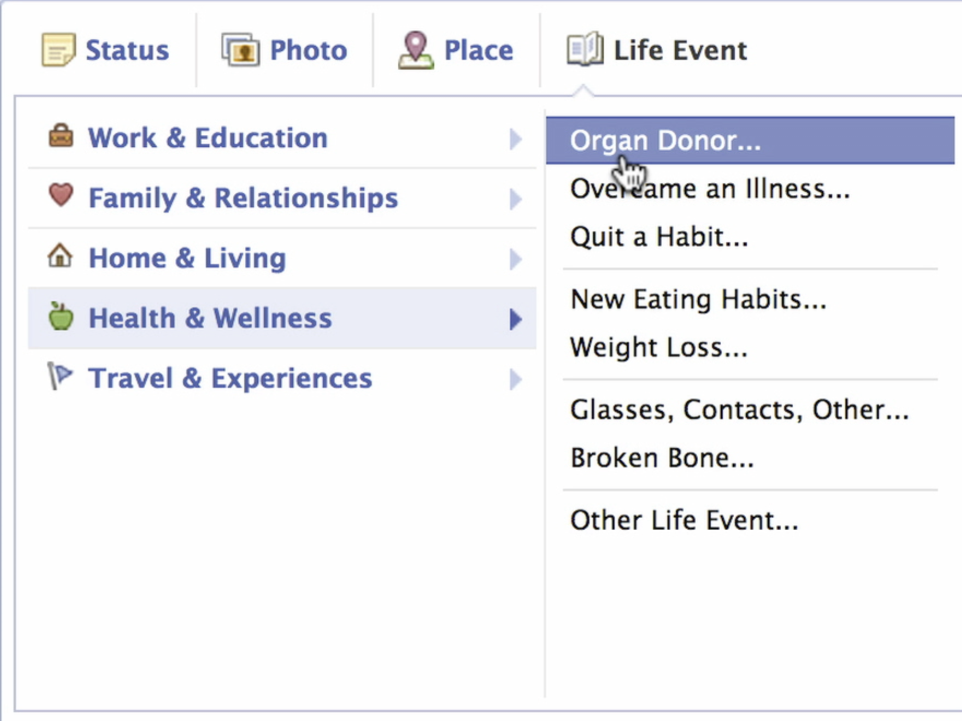Select Broken Bone menu entry

[662, 458]
